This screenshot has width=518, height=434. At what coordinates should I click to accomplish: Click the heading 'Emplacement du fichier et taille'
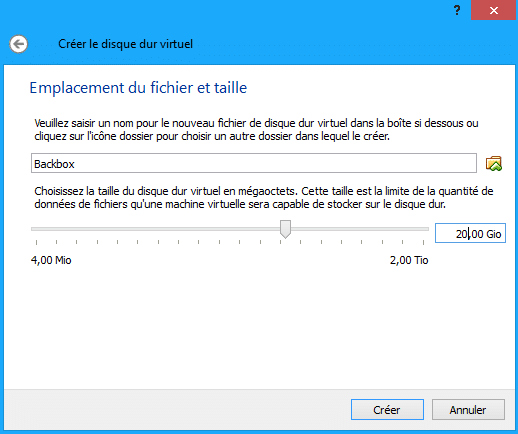pyautogui.click(x=138, y=88)
